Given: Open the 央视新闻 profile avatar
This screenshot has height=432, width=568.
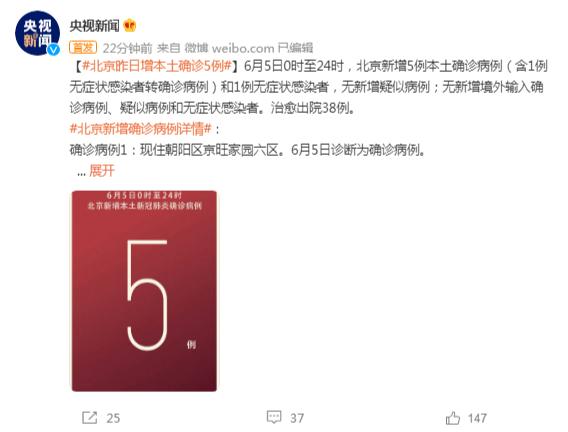Looking at the screenshot, I should (x=37, y=33).
